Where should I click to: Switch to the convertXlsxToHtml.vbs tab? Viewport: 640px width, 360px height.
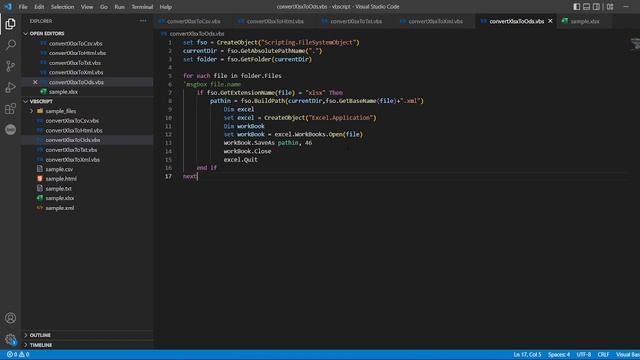(271, 21)
